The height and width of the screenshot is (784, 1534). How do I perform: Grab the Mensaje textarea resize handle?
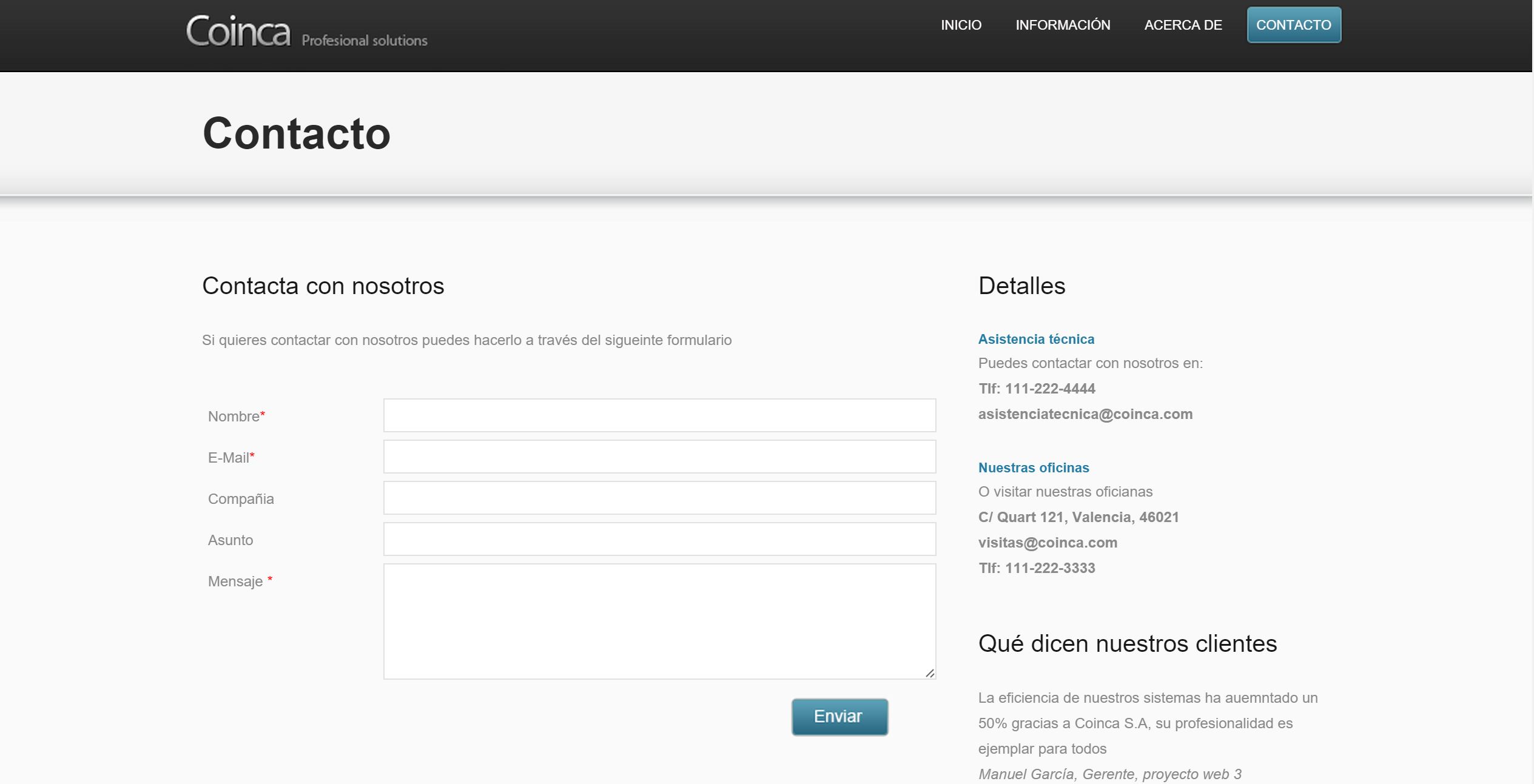point(930,673)
